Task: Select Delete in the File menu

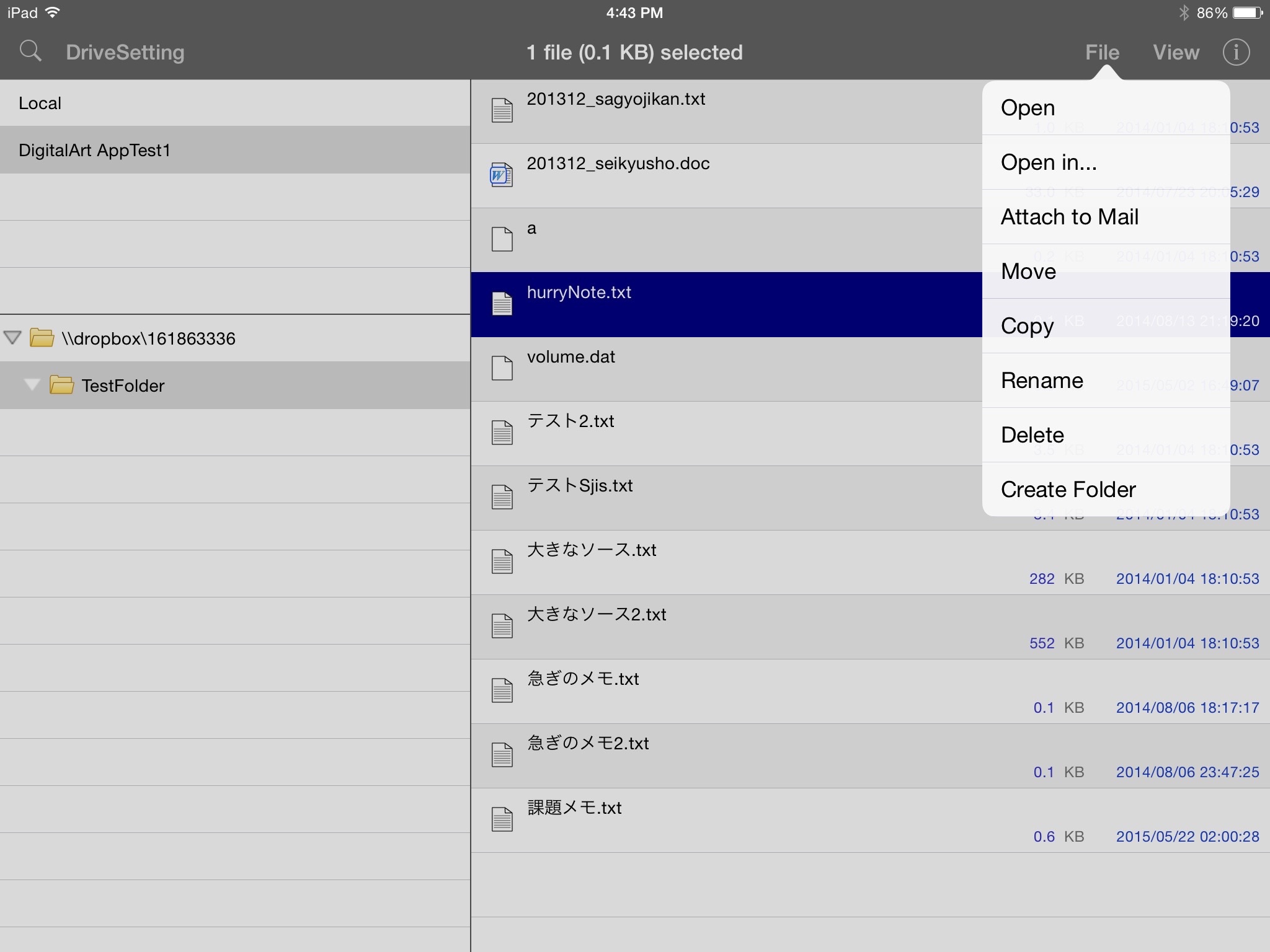Action: coord(1106,435)
